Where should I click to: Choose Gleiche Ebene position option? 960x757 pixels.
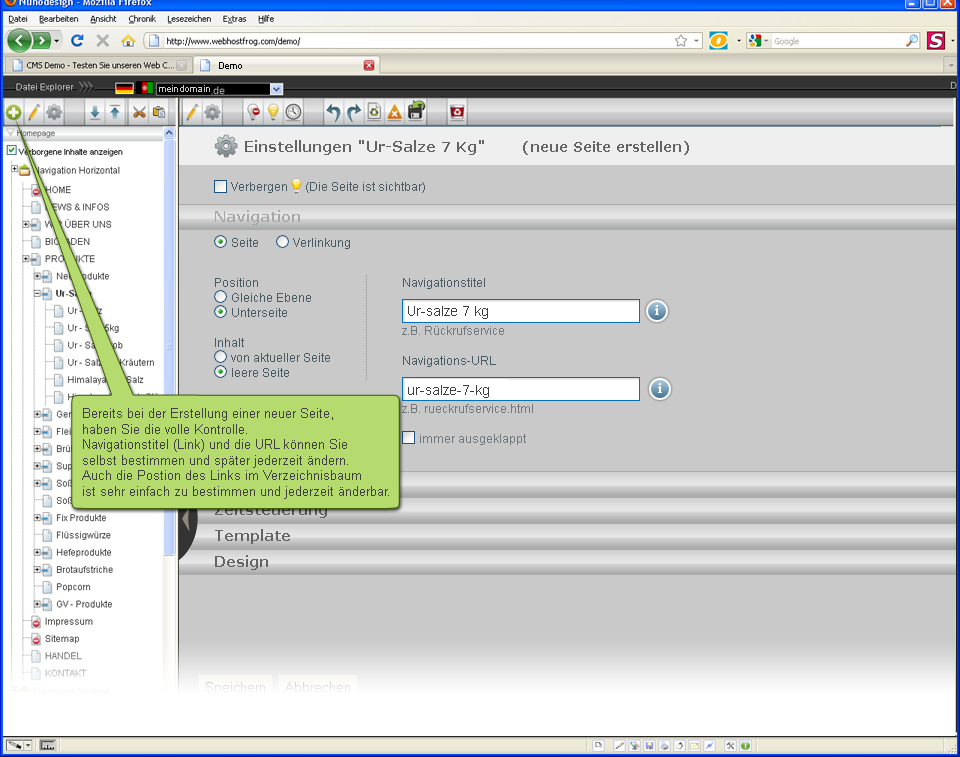point(220,297)
